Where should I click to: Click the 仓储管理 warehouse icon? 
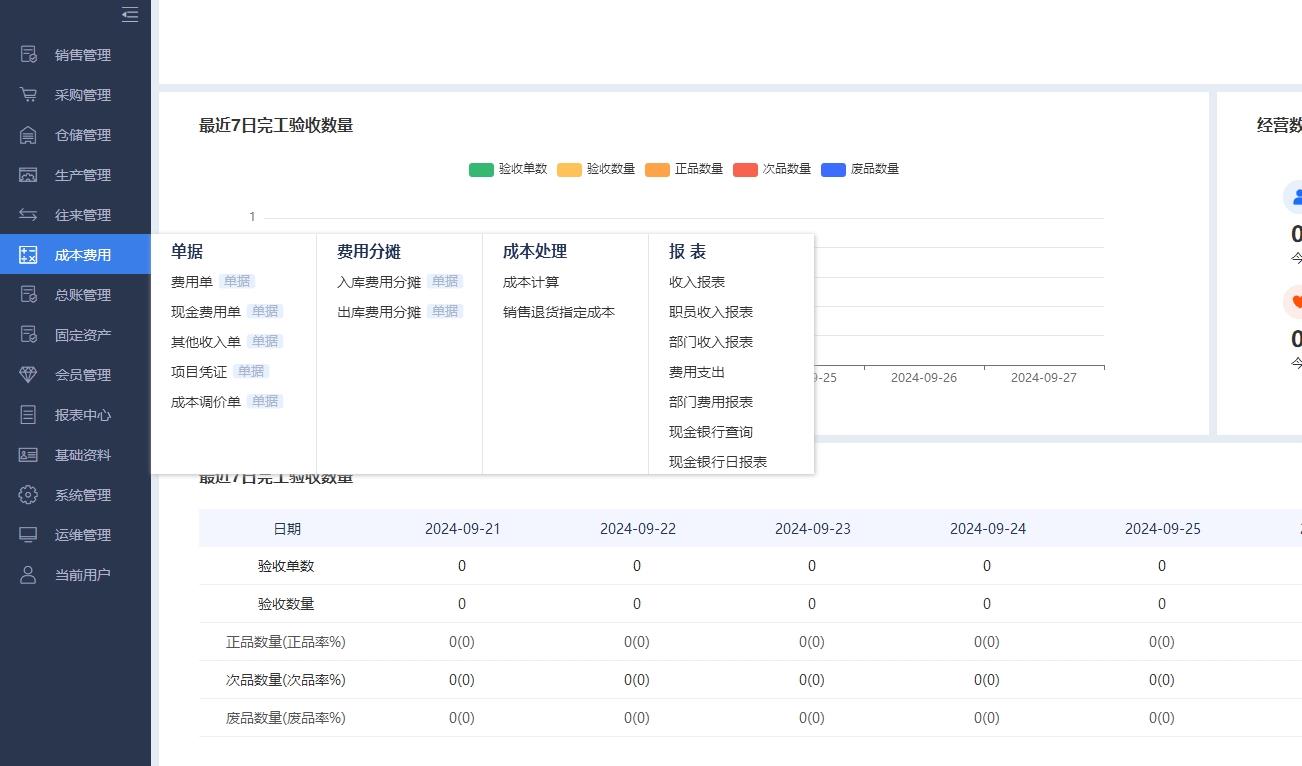28,135
